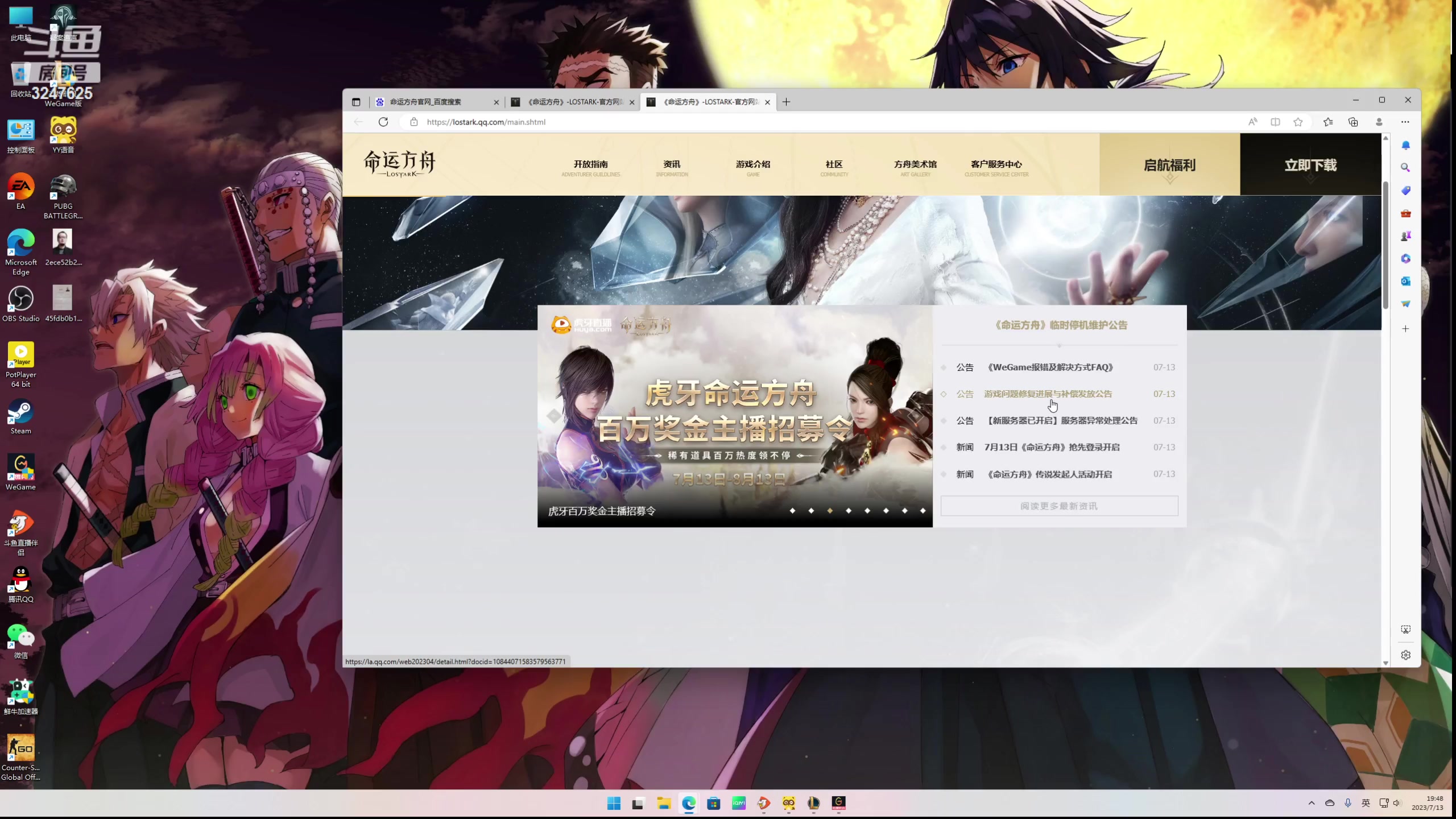The width and height of the screenshot is (1456, 819).
Task: Select the PotPlayer 64 bit desktop icon
Action: (x=20, y=365)
